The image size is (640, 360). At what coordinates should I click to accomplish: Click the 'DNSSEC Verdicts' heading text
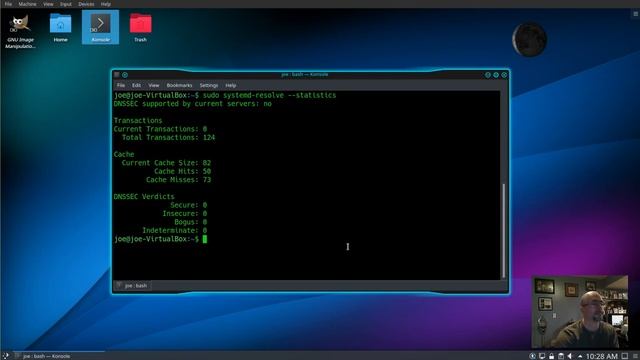144,197
